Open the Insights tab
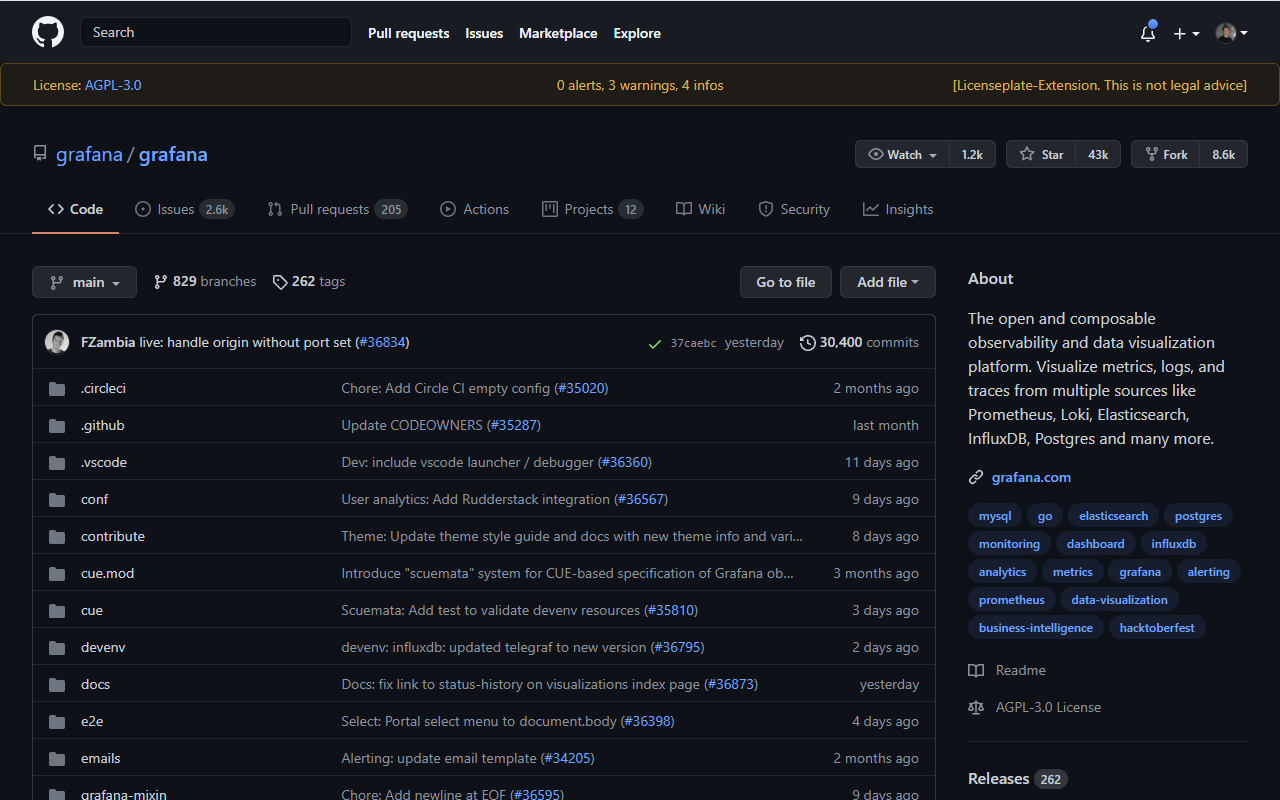Image resolution: width=1280 pixels, height=800 pixels. pyautogui.click(x=898, y=209)
